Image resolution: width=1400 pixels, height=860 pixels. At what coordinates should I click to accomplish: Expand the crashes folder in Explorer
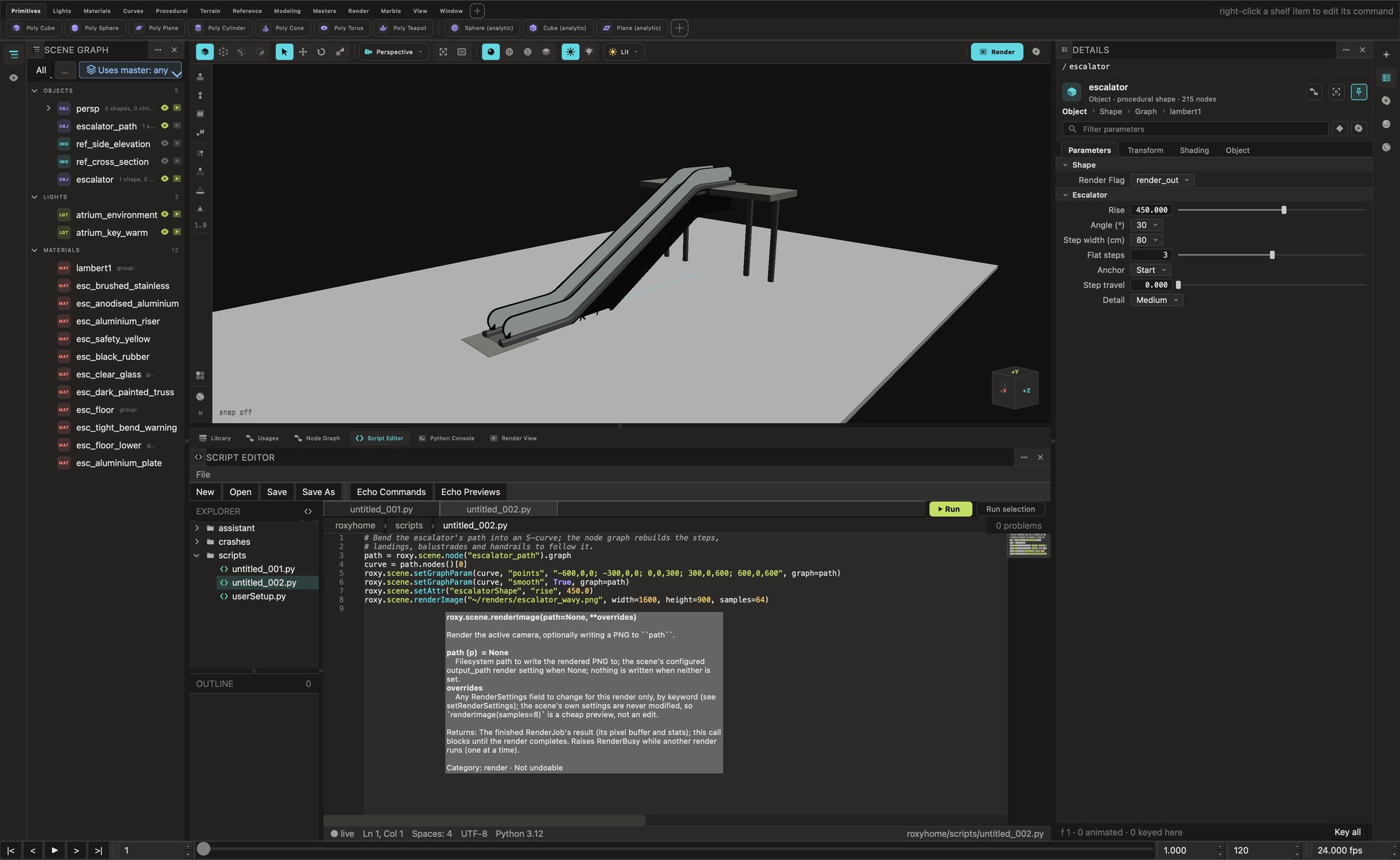197,541
